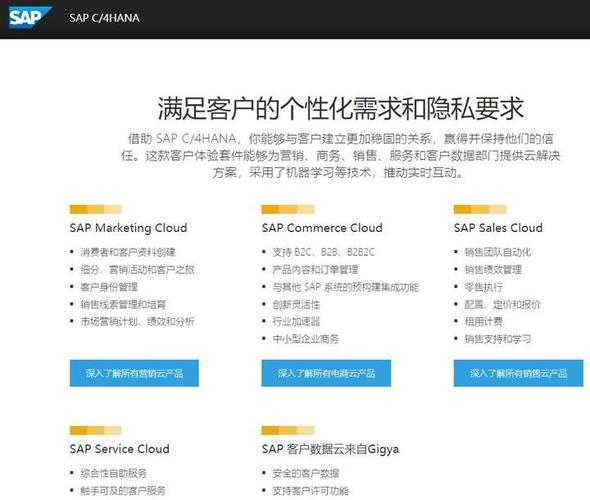590x500 pixels.
Task: Open the sales cloud products button
Action: click(x=518, y=373)
